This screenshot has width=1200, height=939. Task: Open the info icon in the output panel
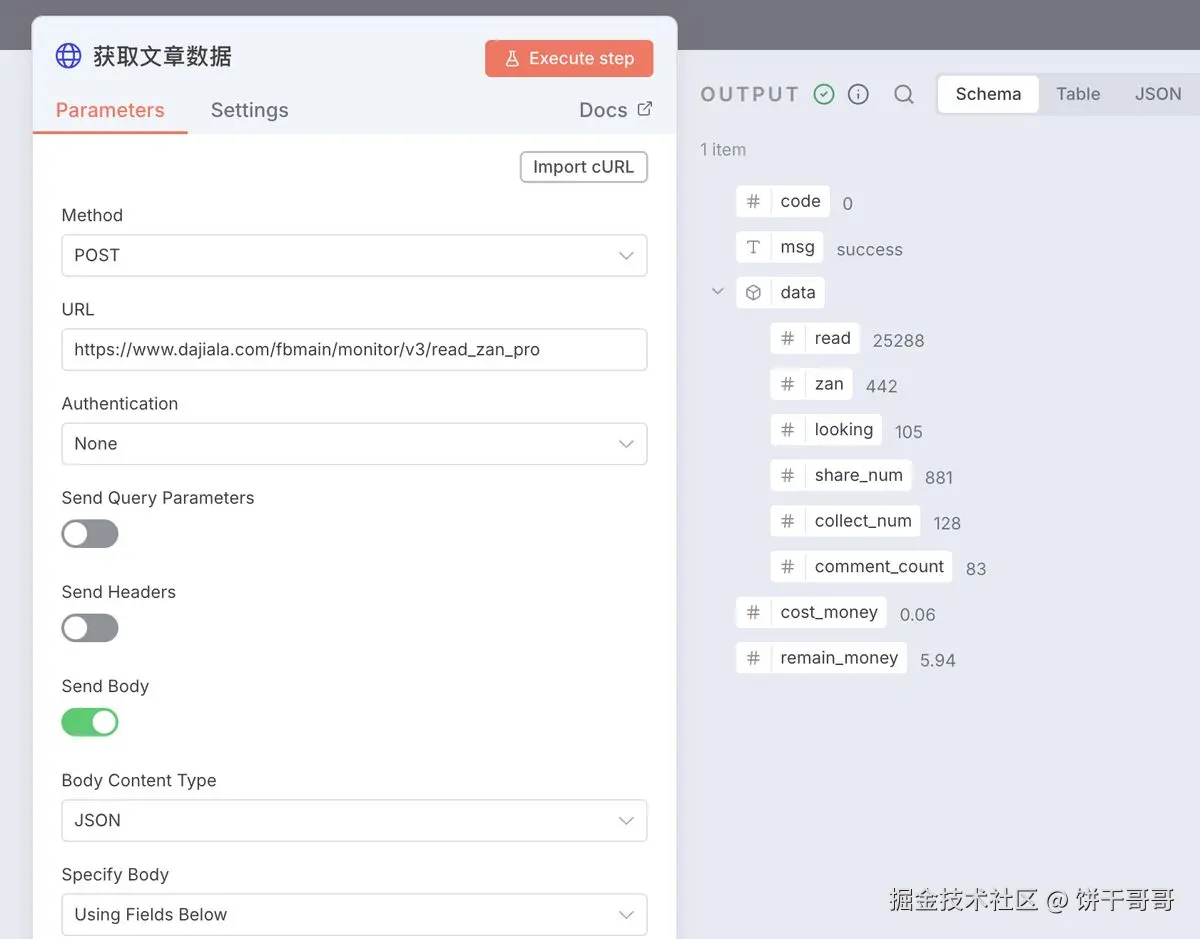[858, 93]
